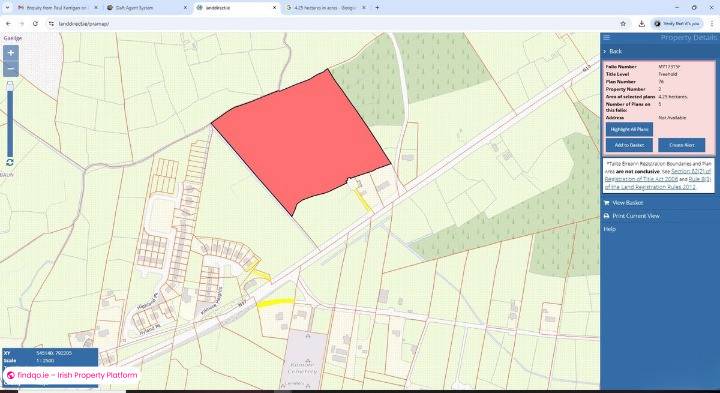This screenshot has height=393, width=720.
Task: Open View Basket menu item
Action: [x=627, y=203]
